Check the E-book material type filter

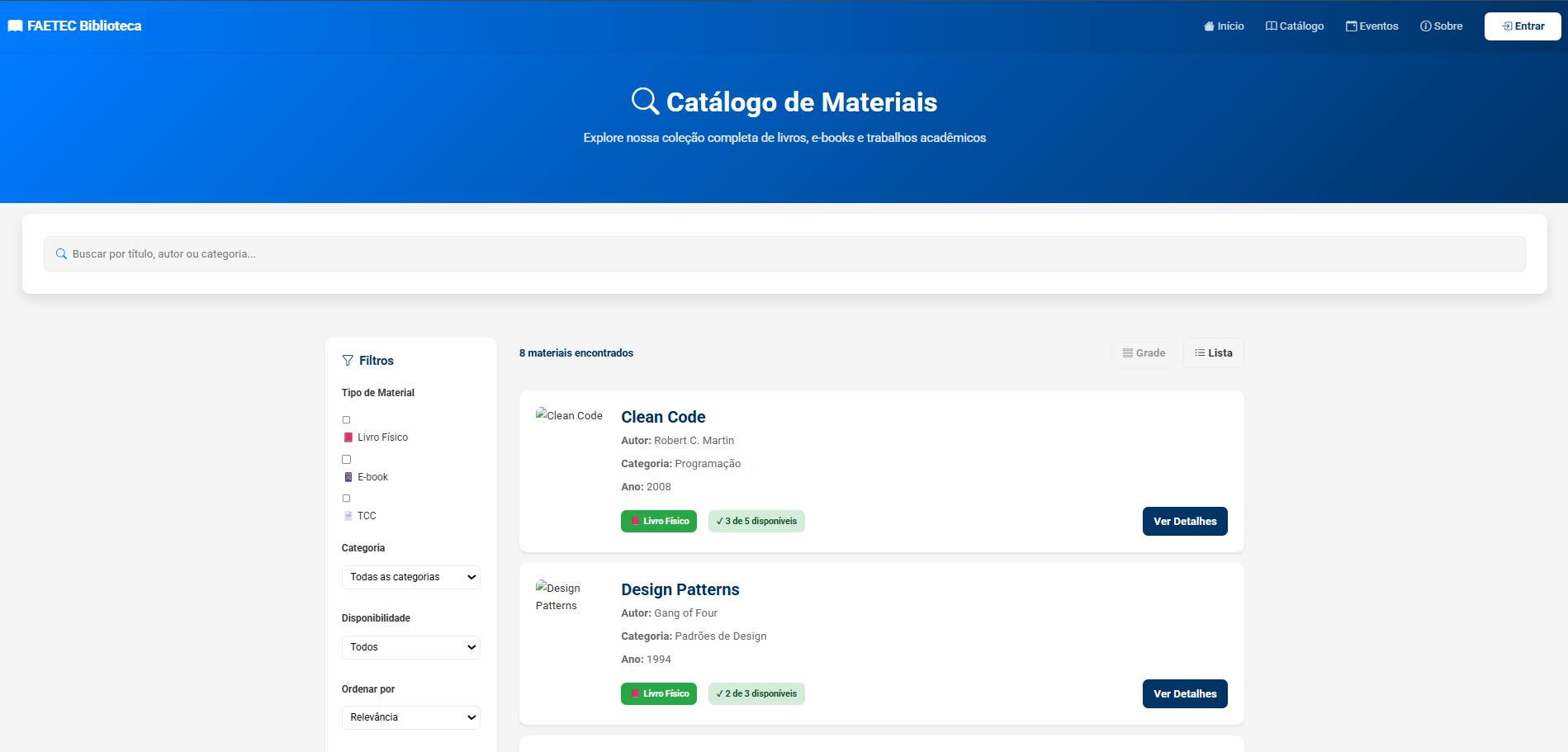[346, 459]
